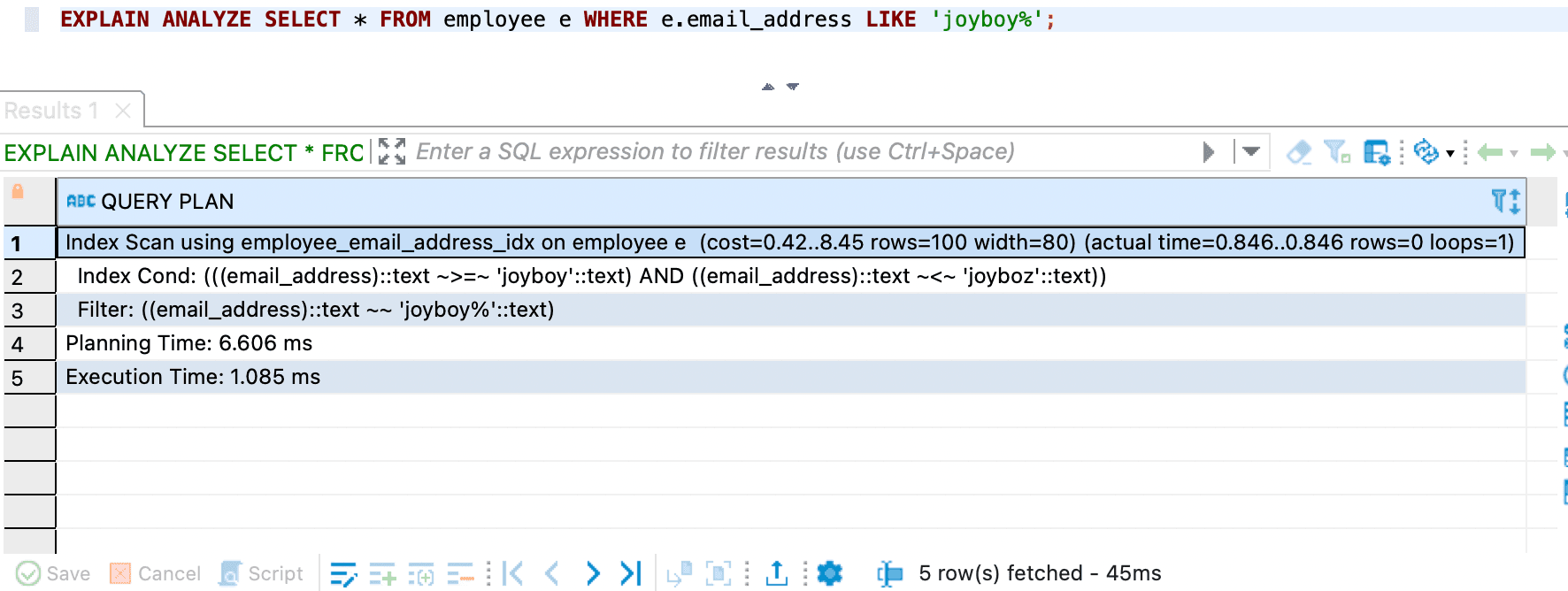Click row number 2 header

point(29,277)
